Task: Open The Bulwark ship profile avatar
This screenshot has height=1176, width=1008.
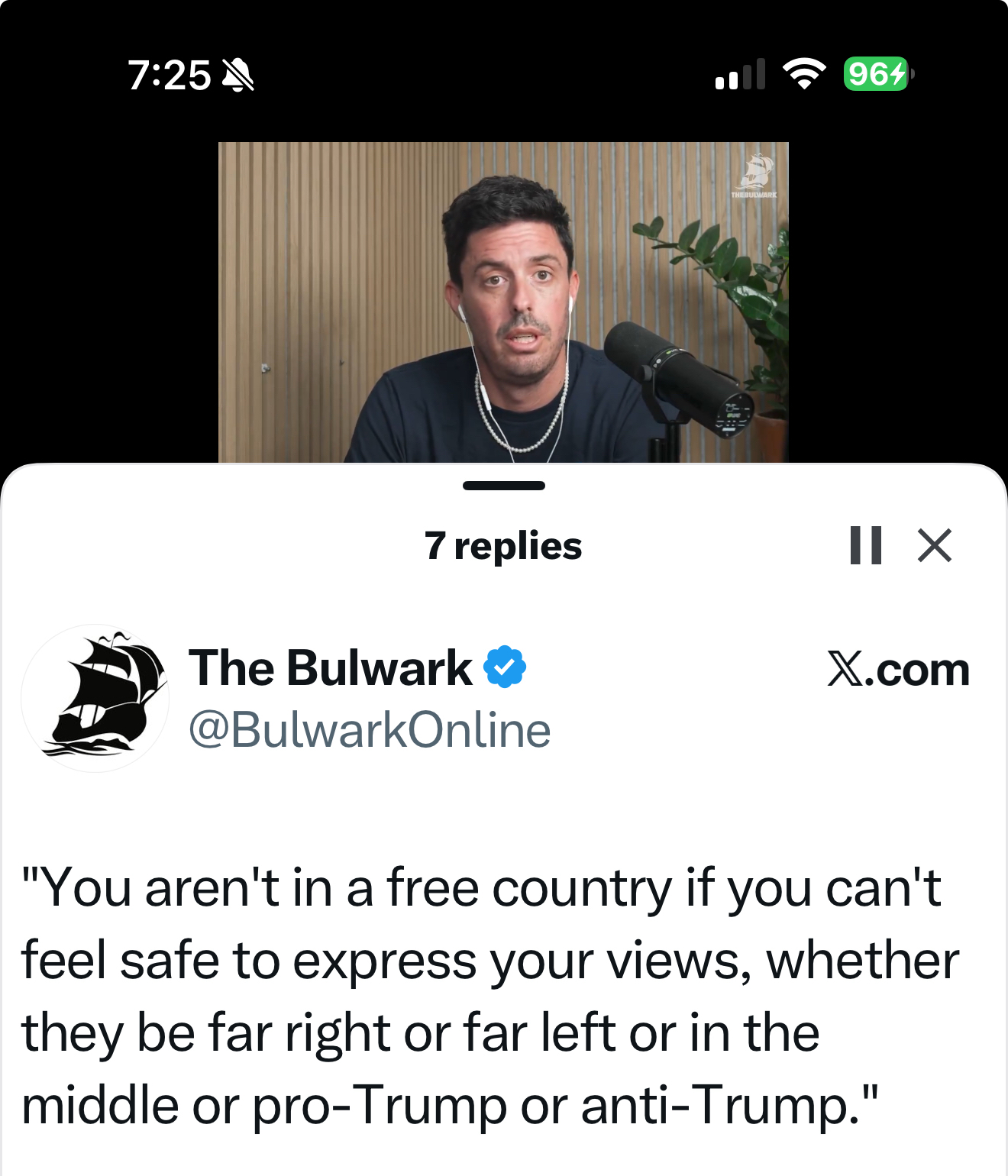Action: 95,698
